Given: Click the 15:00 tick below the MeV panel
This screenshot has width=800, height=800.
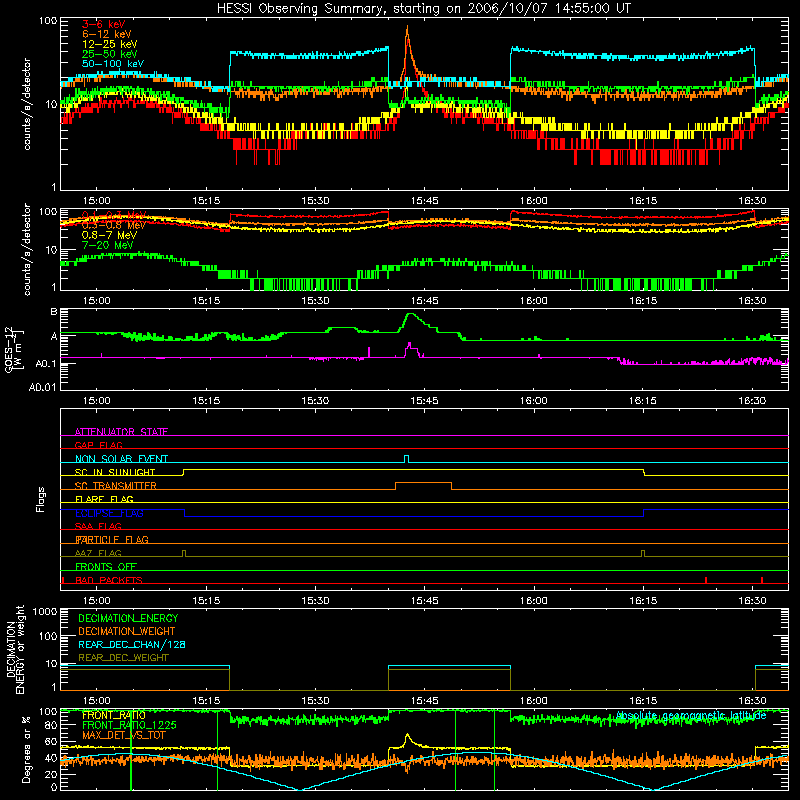Looking at the screenshot, I should tap(96, 301).
